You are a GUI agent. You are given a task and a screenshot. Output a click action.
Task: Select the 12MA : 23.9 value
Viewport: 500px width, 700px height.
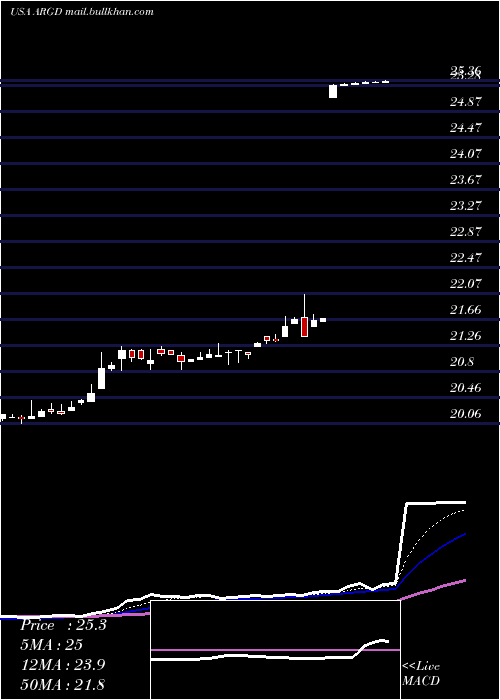click(x=62, y=665)
